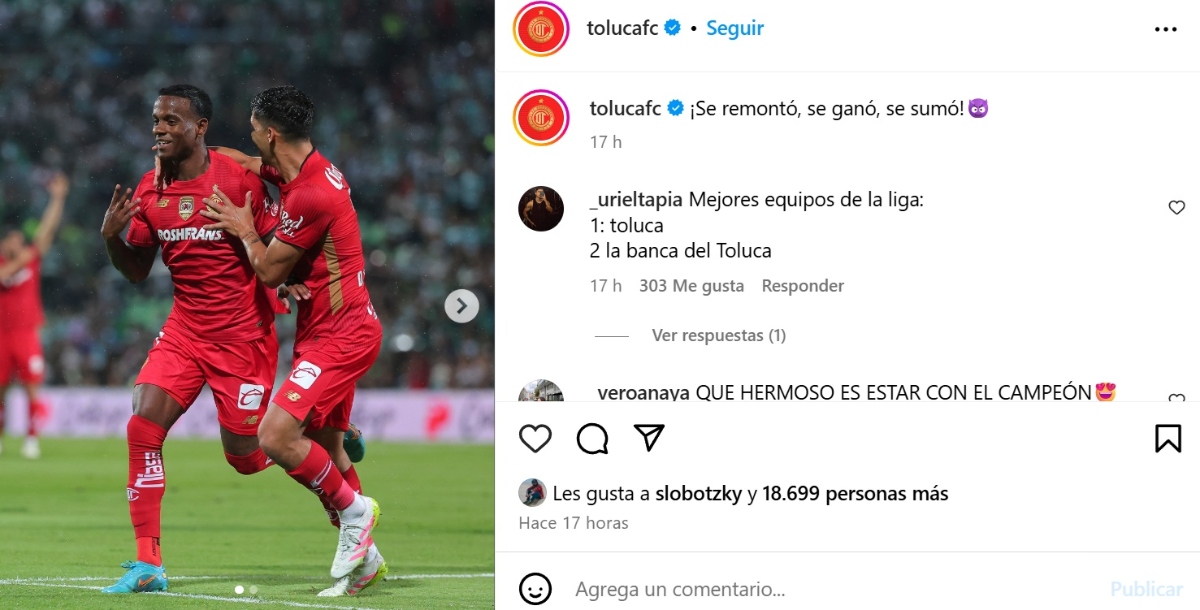View 18.699 personas más likes list

(x=855, y=493)
